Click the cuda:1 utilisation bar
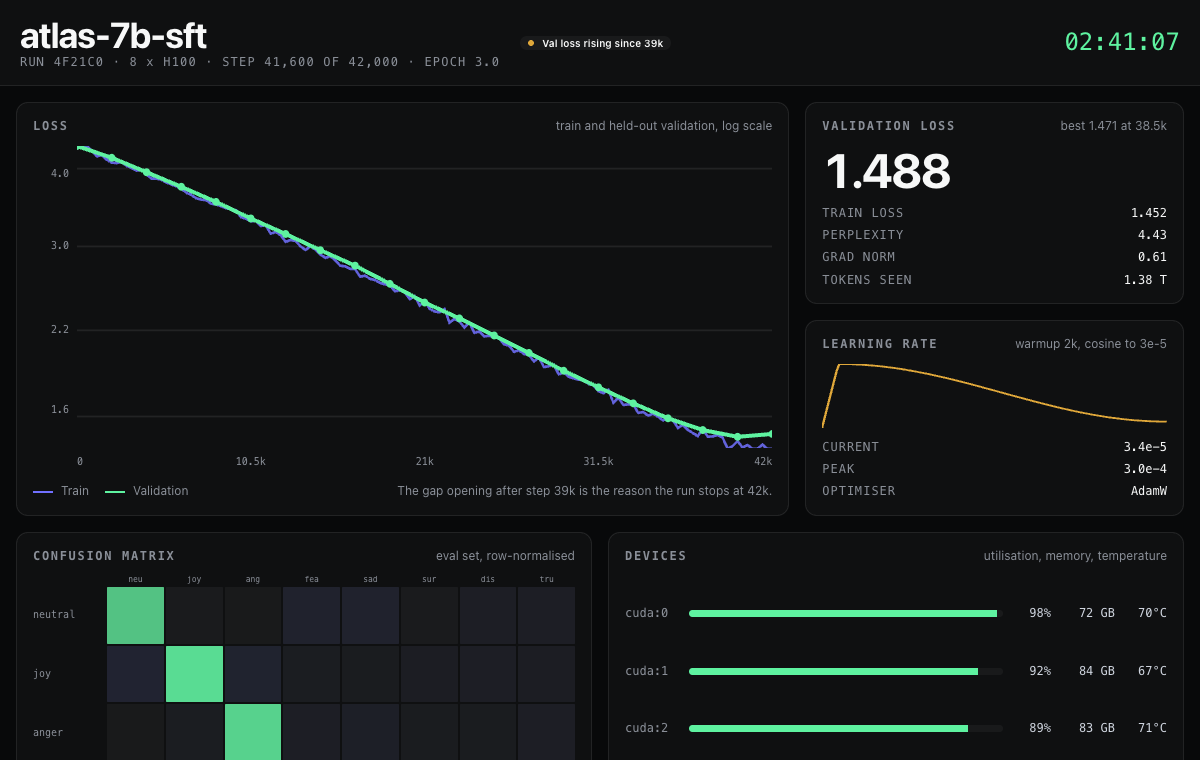 coord(846,672)
